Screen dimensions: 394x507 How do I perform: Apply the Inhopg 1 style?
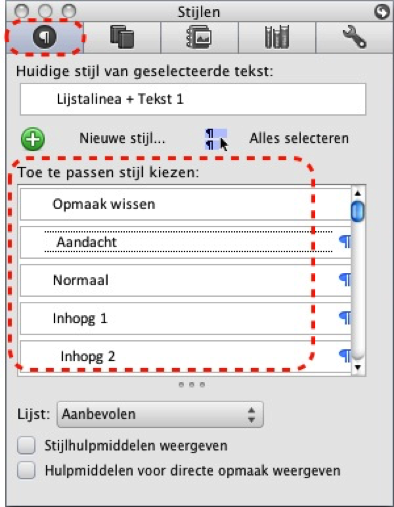[x=186, y=318]
